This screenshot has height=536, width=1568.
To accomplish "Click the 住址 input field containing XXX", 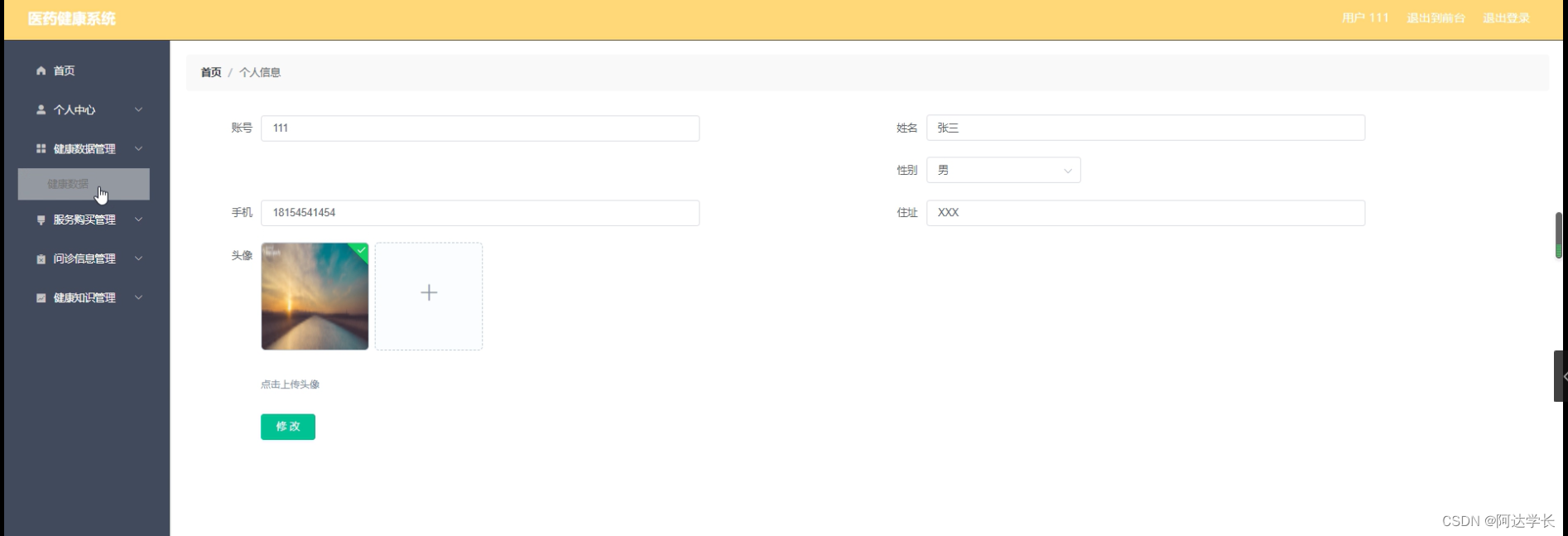I will [1146, 213].
